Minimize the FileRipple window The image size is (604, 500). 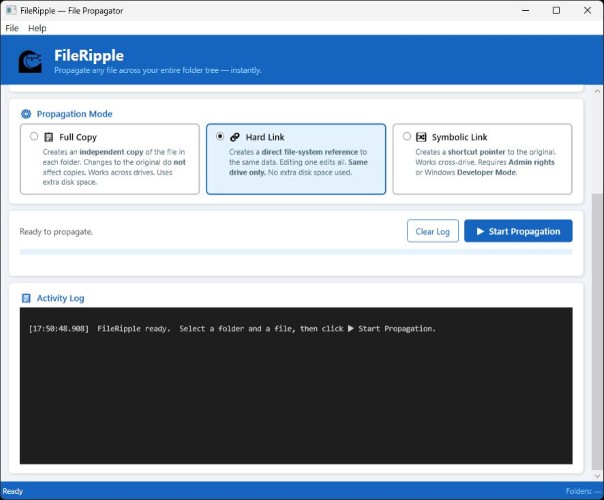525,10
